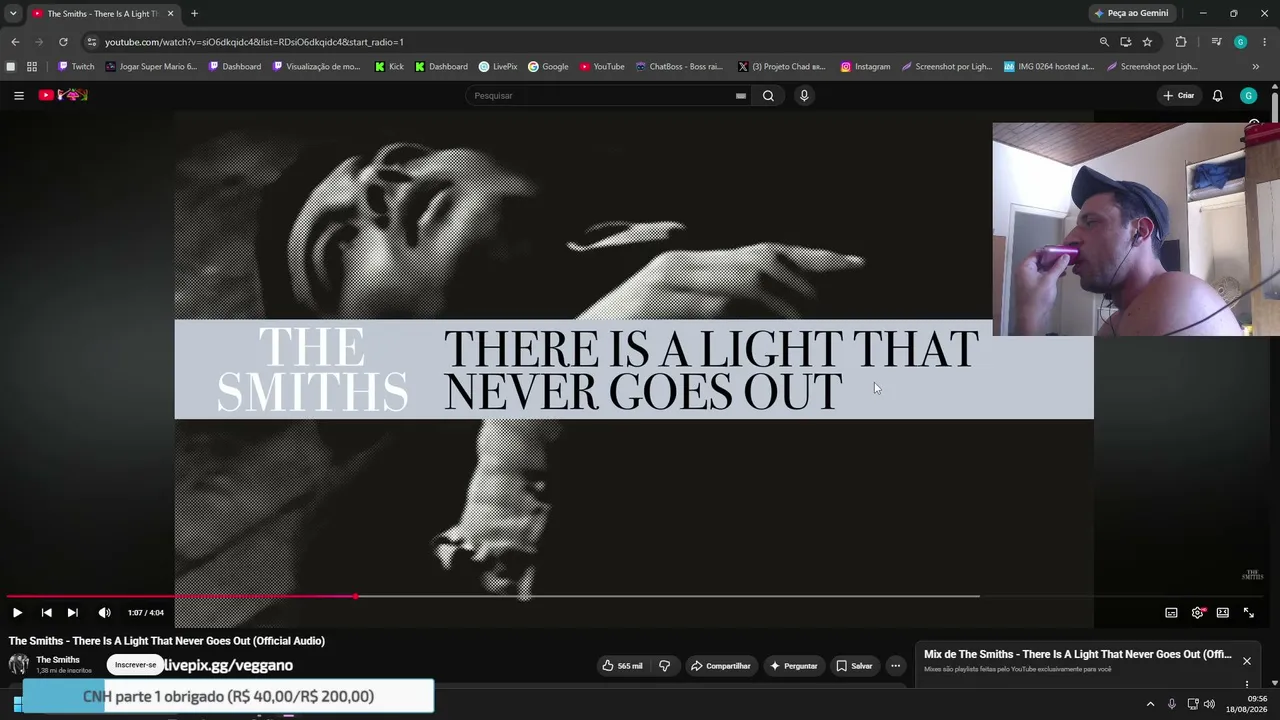
Task: Open the Jogar Super Mario bookmark
Action: [x=151, y=67]
